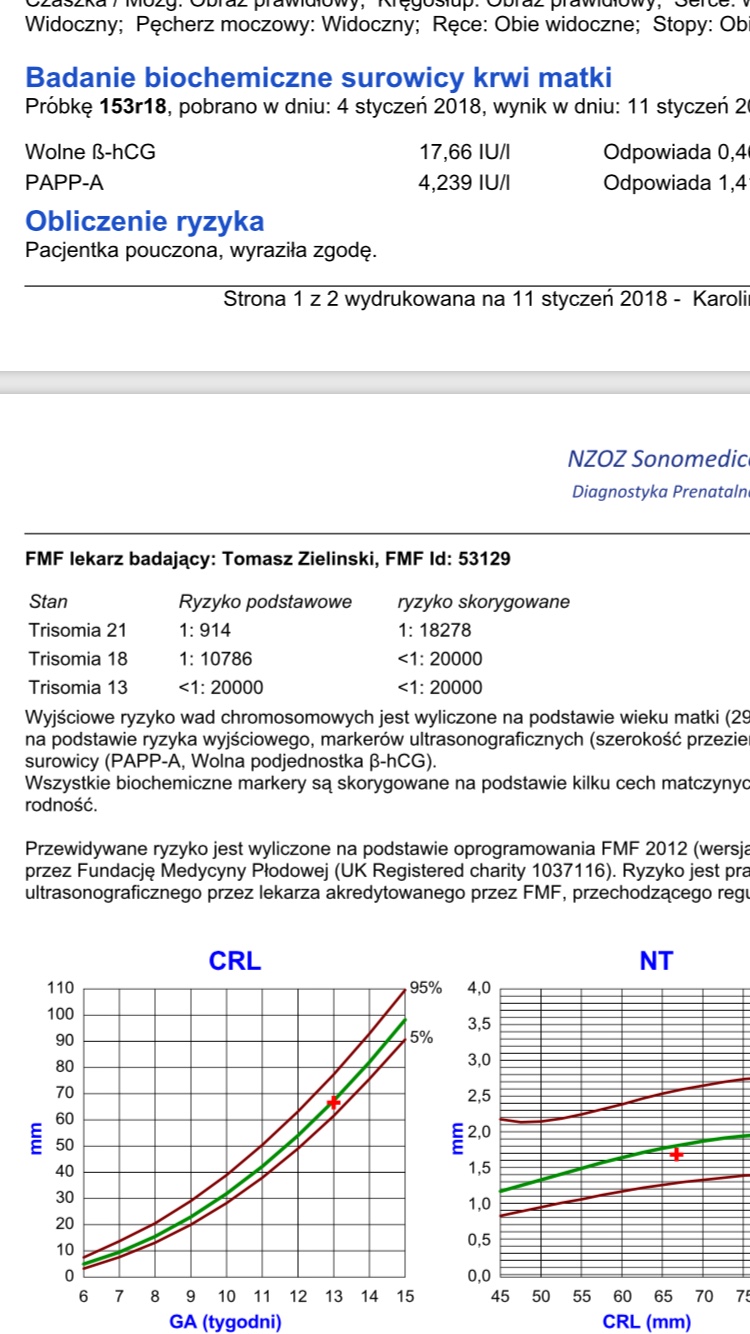The image size is (750, 1334).
Task: Select the 'Wolne ß-hCG' row label
Action: pyautogui.click(x=90, y=153)
